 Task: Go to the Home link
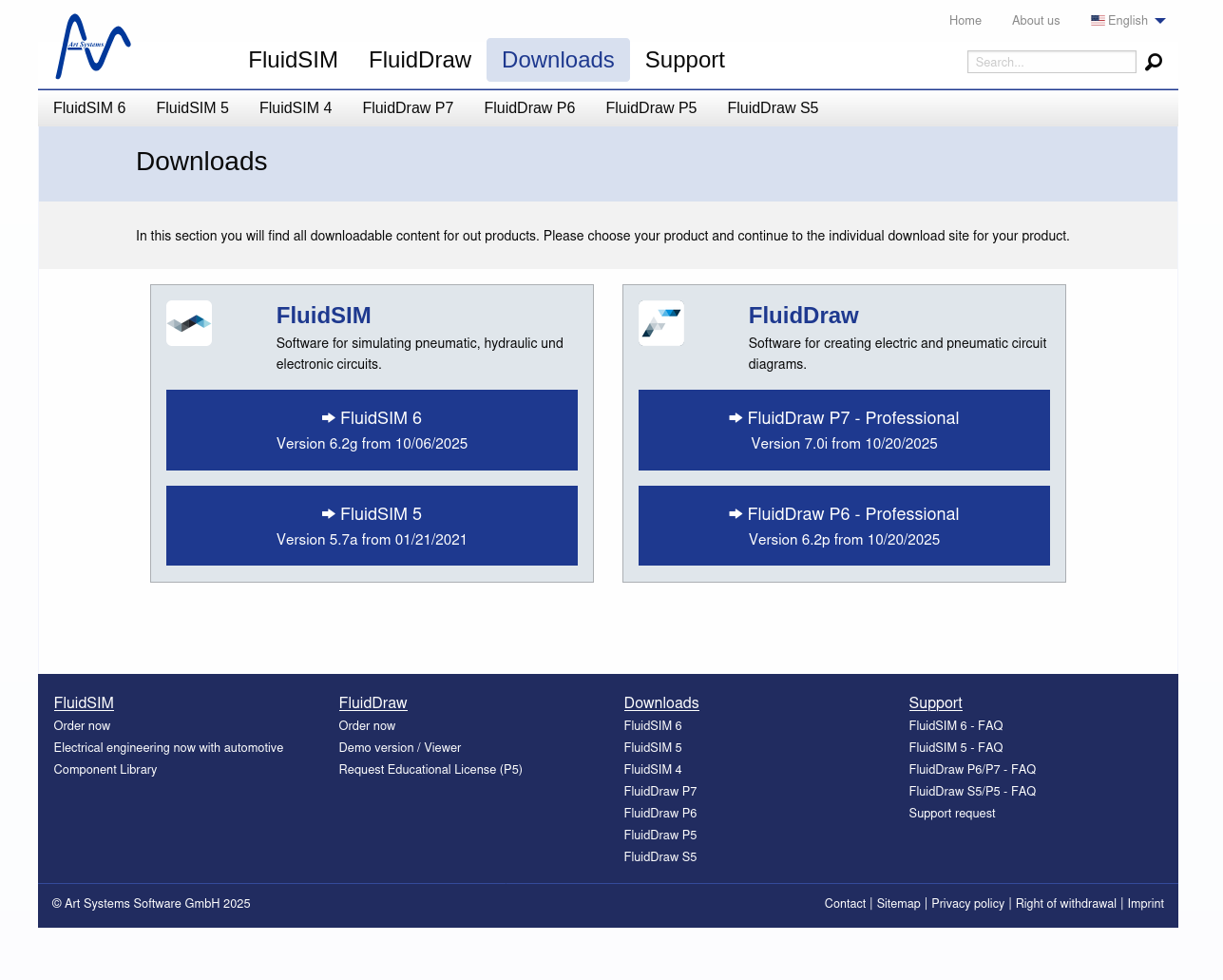pos(965,20)
